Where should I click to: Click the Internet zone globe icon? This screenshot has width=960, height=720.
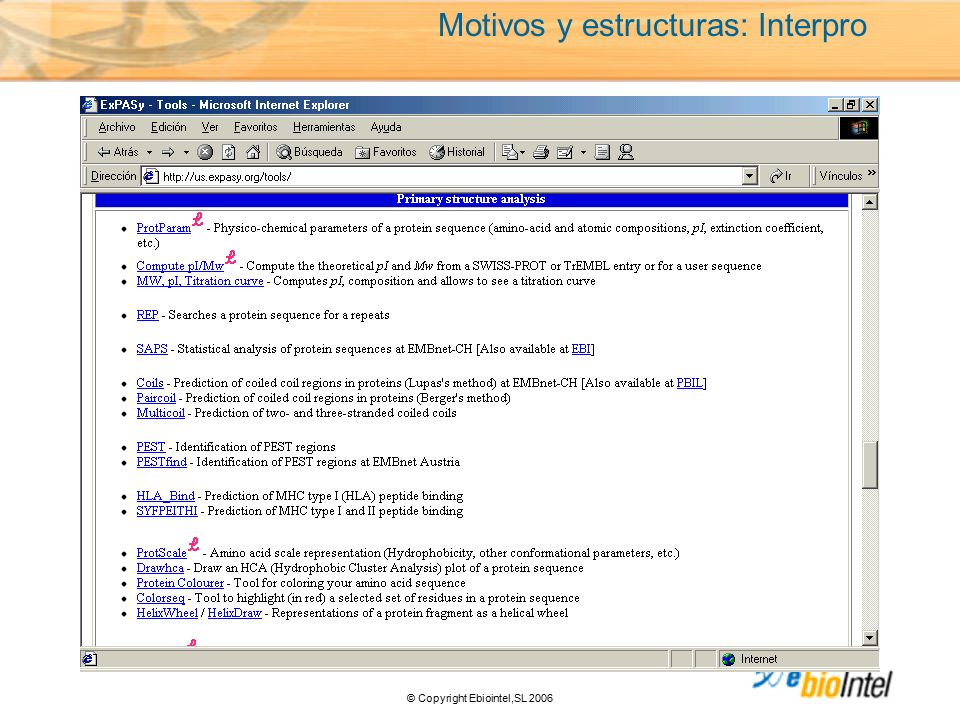728,659
